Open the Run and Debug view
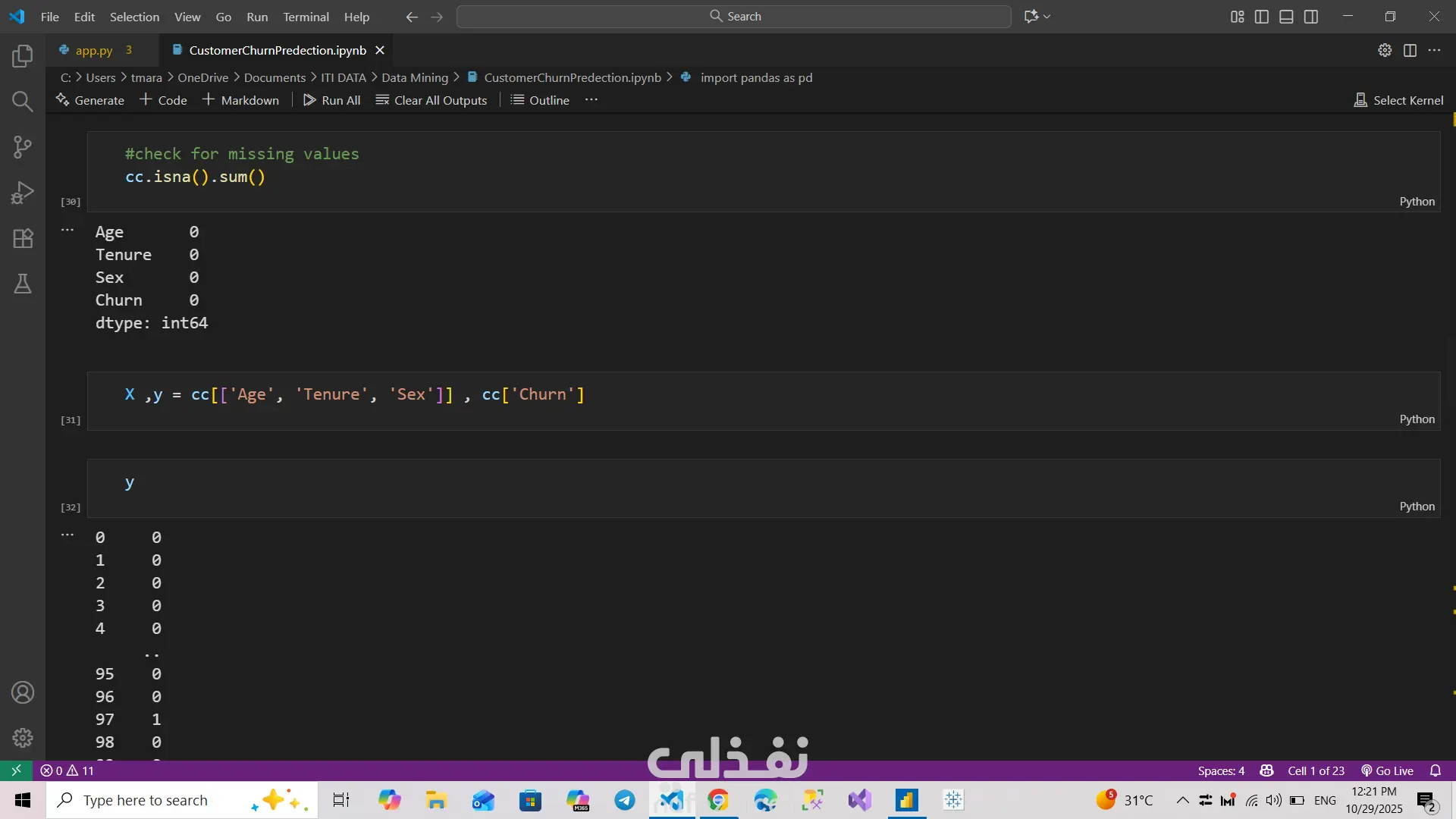This screenshot has height=819, width=1456. coord(23,193)
